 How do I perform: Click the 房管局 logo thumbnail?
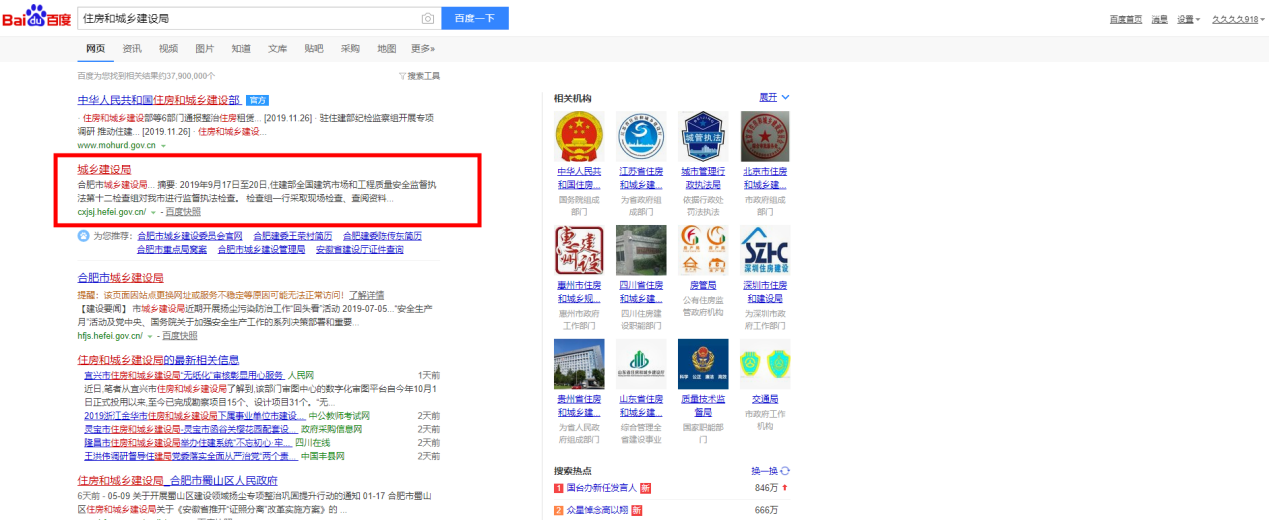tap(701, 250)
